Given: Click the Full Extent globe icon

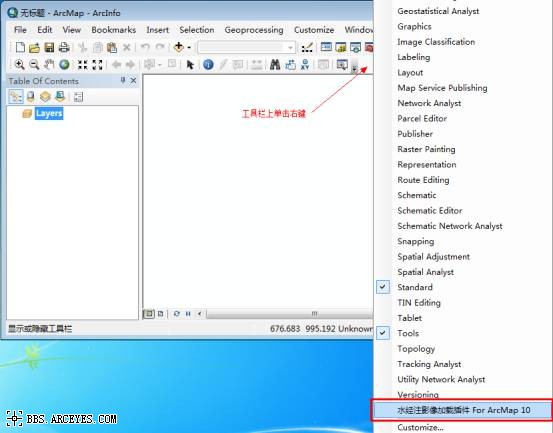Looking at the screenshot, I should (64, 64).
